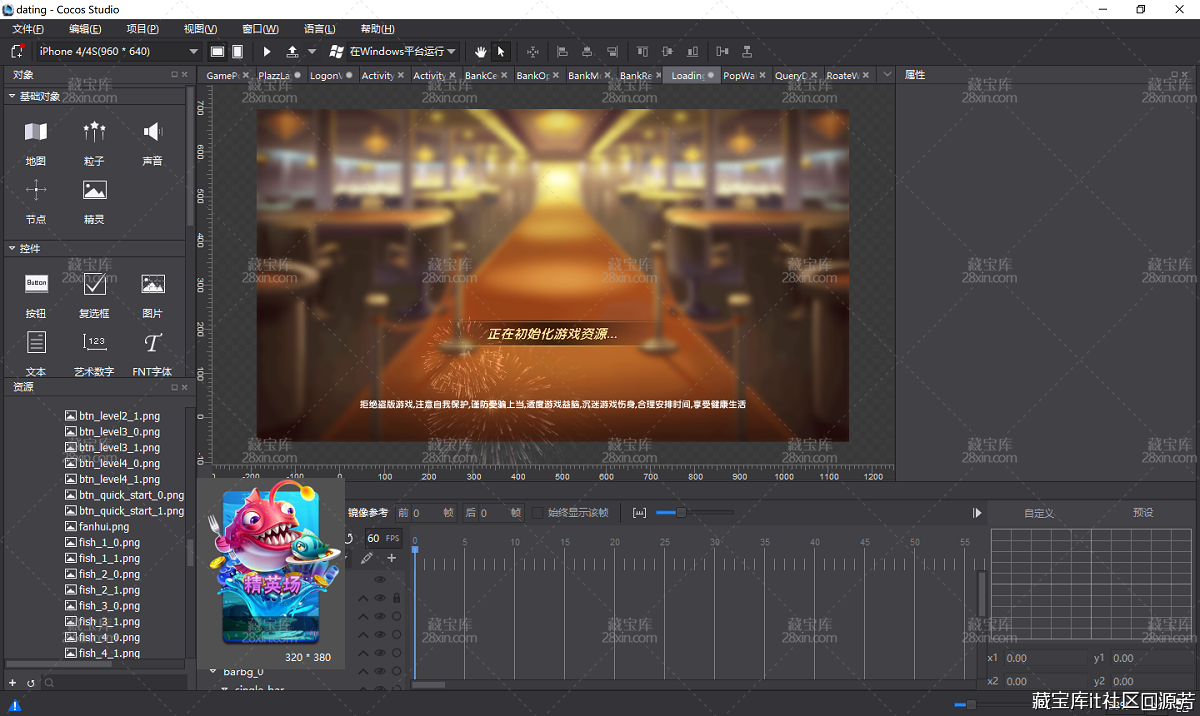Open the 自定义 curve tab

1039,513
